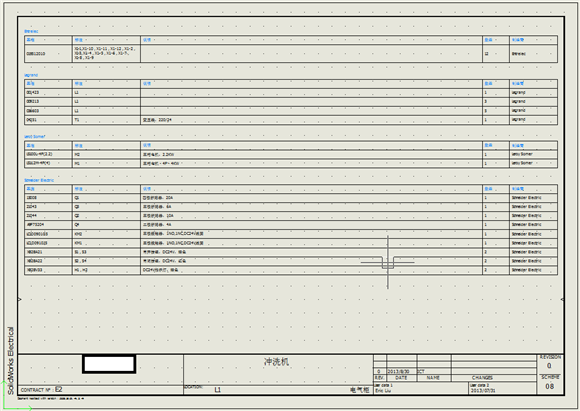Select the 冲洗机 project title text
580x411 pixels.
276,361
